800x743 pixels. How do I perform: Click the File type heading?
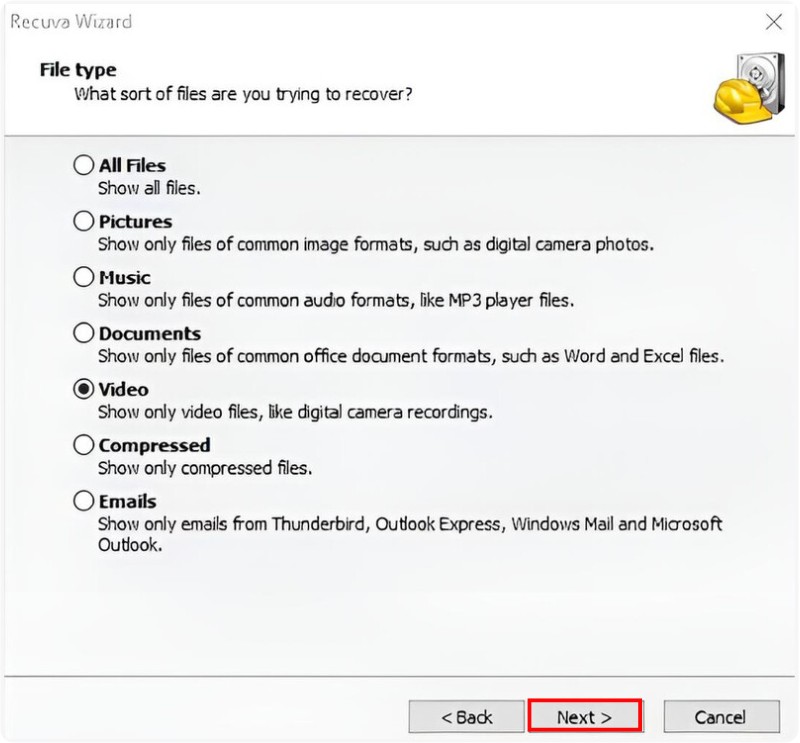point(76,69)
